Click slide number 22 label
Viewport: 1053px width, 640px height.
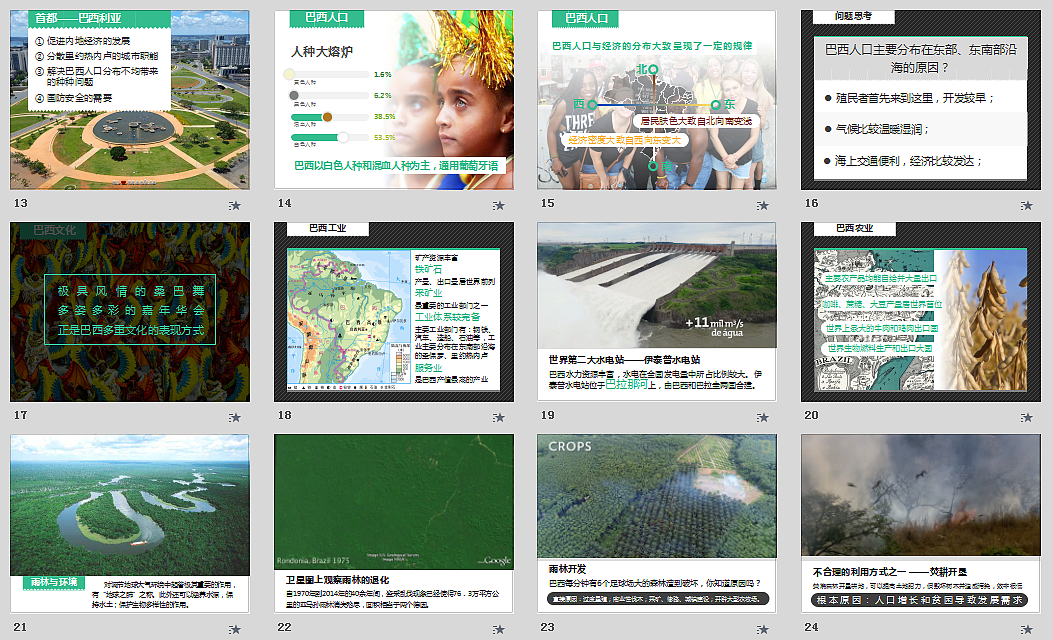[x=285, y=627]
